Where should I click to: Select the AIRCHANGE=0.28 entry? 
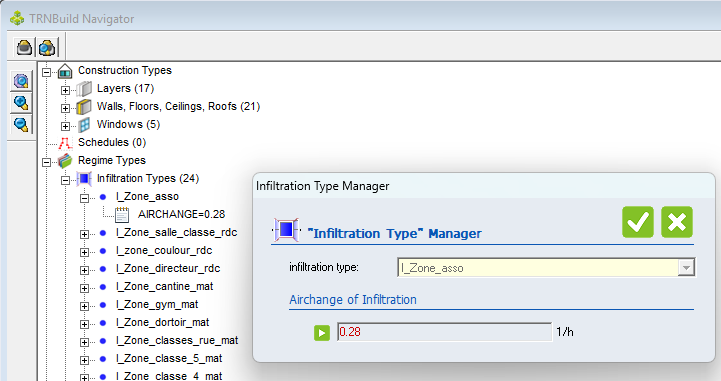coord(181,214)
